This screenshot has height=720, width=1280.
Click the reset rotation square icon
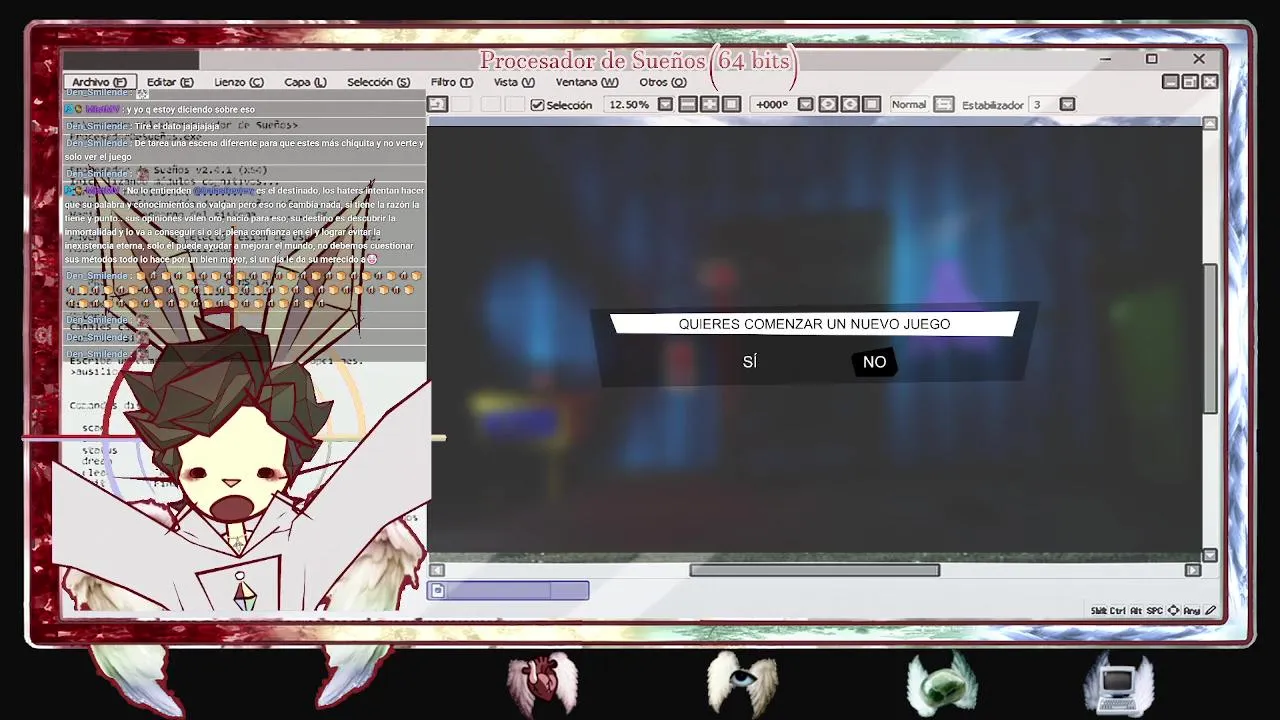point(872,105)
